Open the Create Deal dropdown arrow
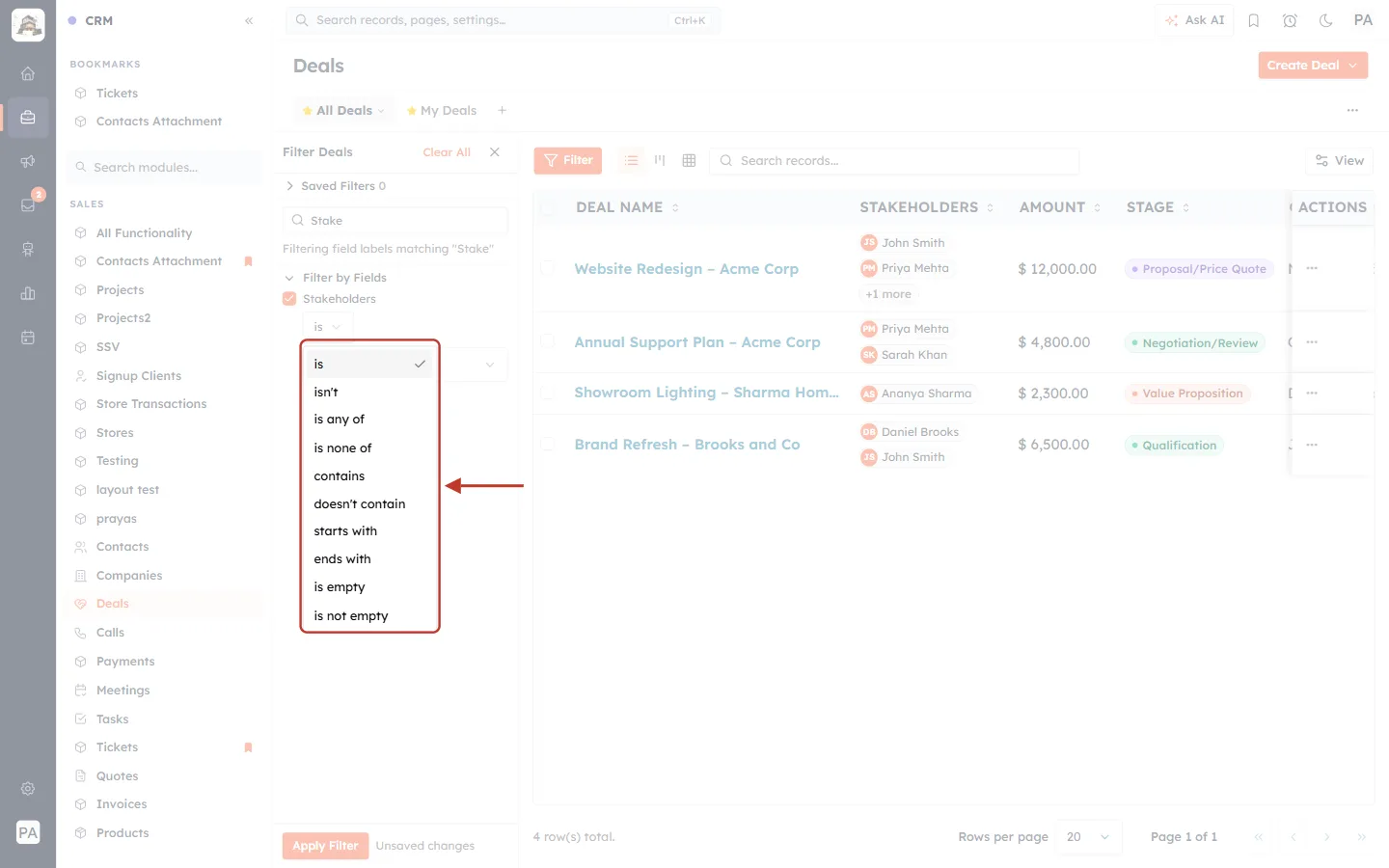The width and height of the screenshot is (1389, 868). pyautogui.click(x=1352, y=66)
